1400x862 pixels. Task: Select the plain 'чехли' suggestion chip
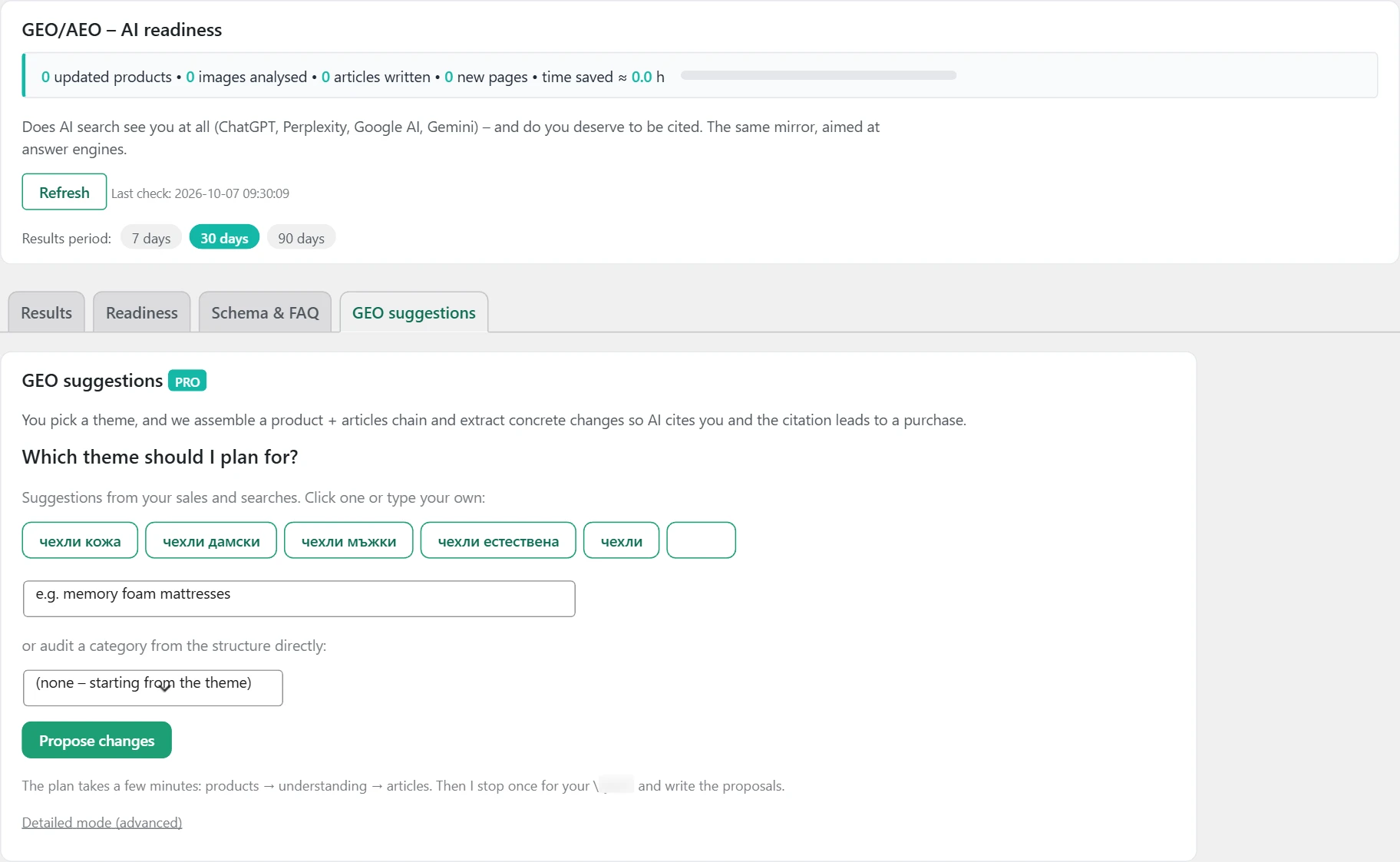click(622, 540)
